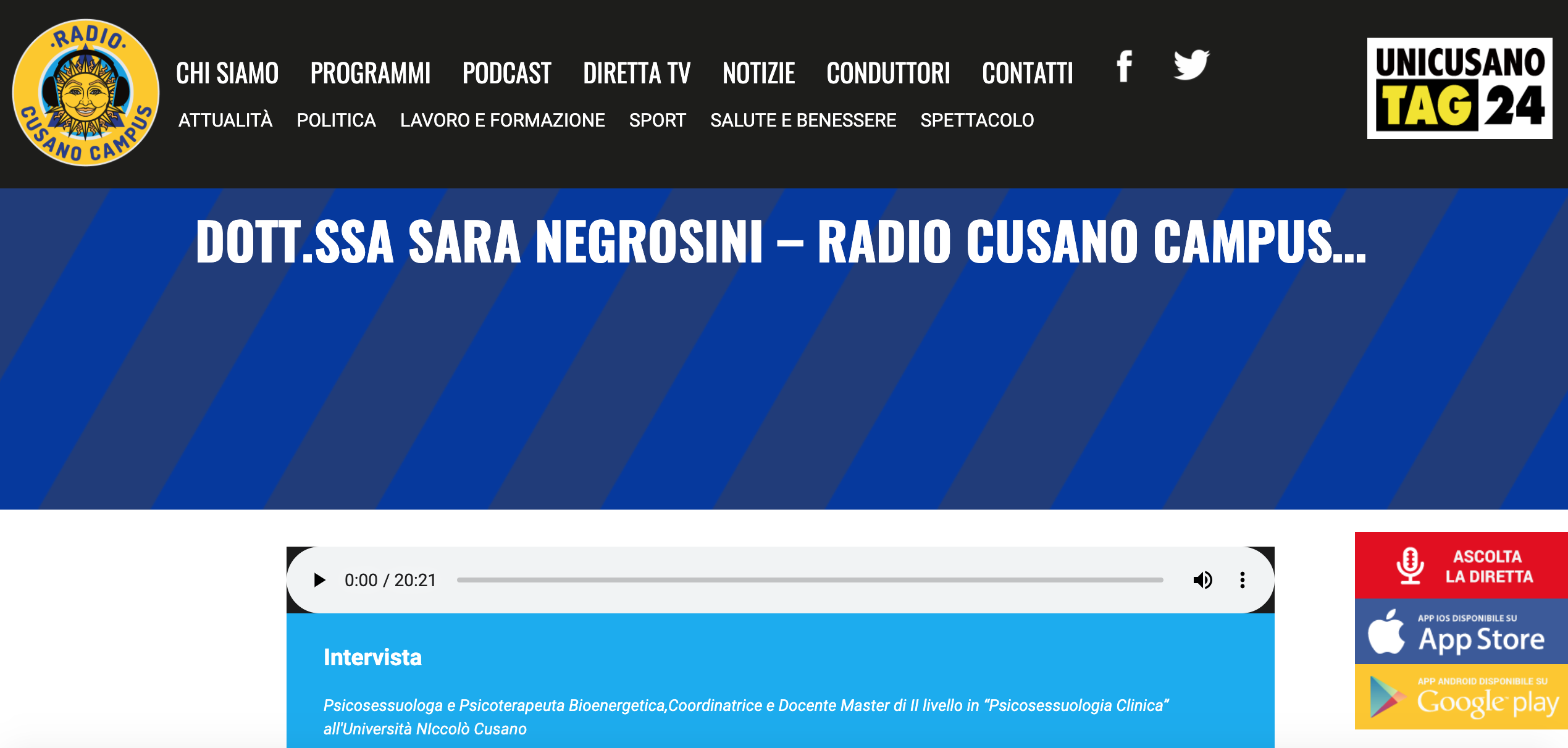Open the Chi Siamo menu

point(227,74)
